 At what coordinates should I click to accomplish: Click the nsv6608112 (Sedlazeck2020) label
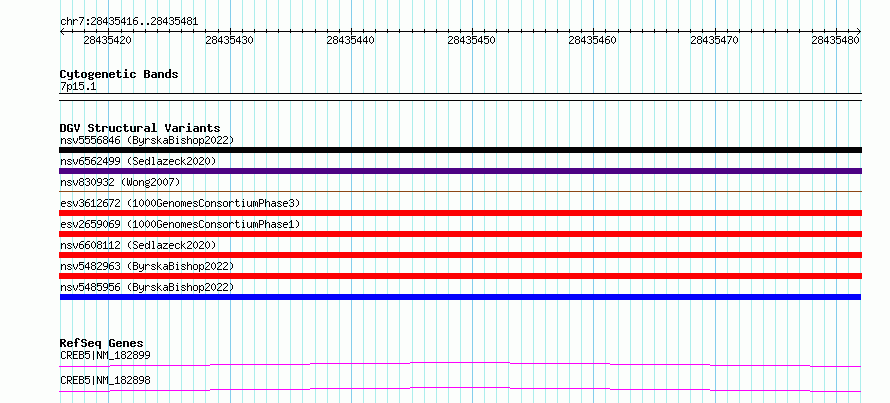[x=138, y=245]
